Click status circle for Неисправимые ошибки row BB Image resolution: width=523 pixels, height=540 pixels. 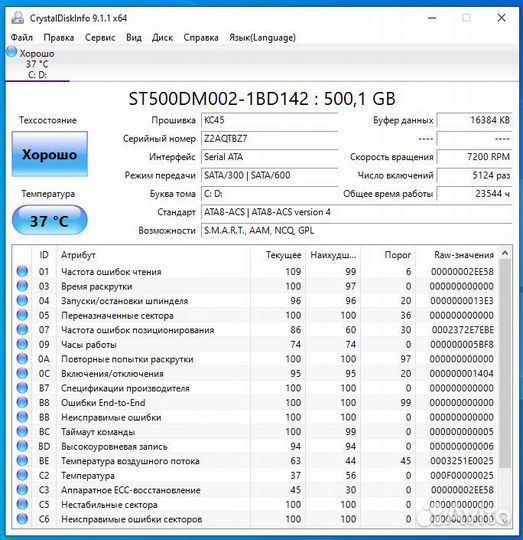[22, 417]
